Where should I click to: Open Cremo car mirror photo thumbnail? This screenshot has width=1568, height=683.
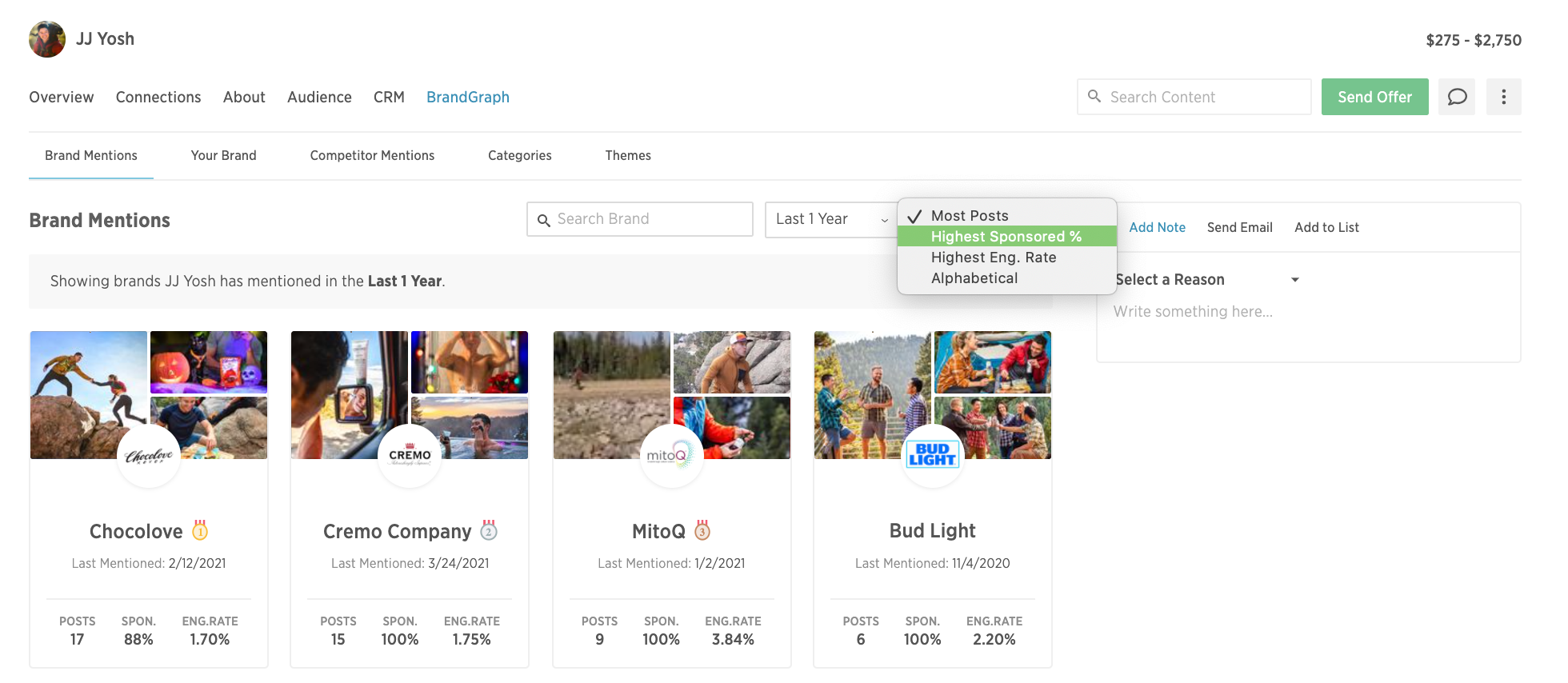tap(350, 395)
